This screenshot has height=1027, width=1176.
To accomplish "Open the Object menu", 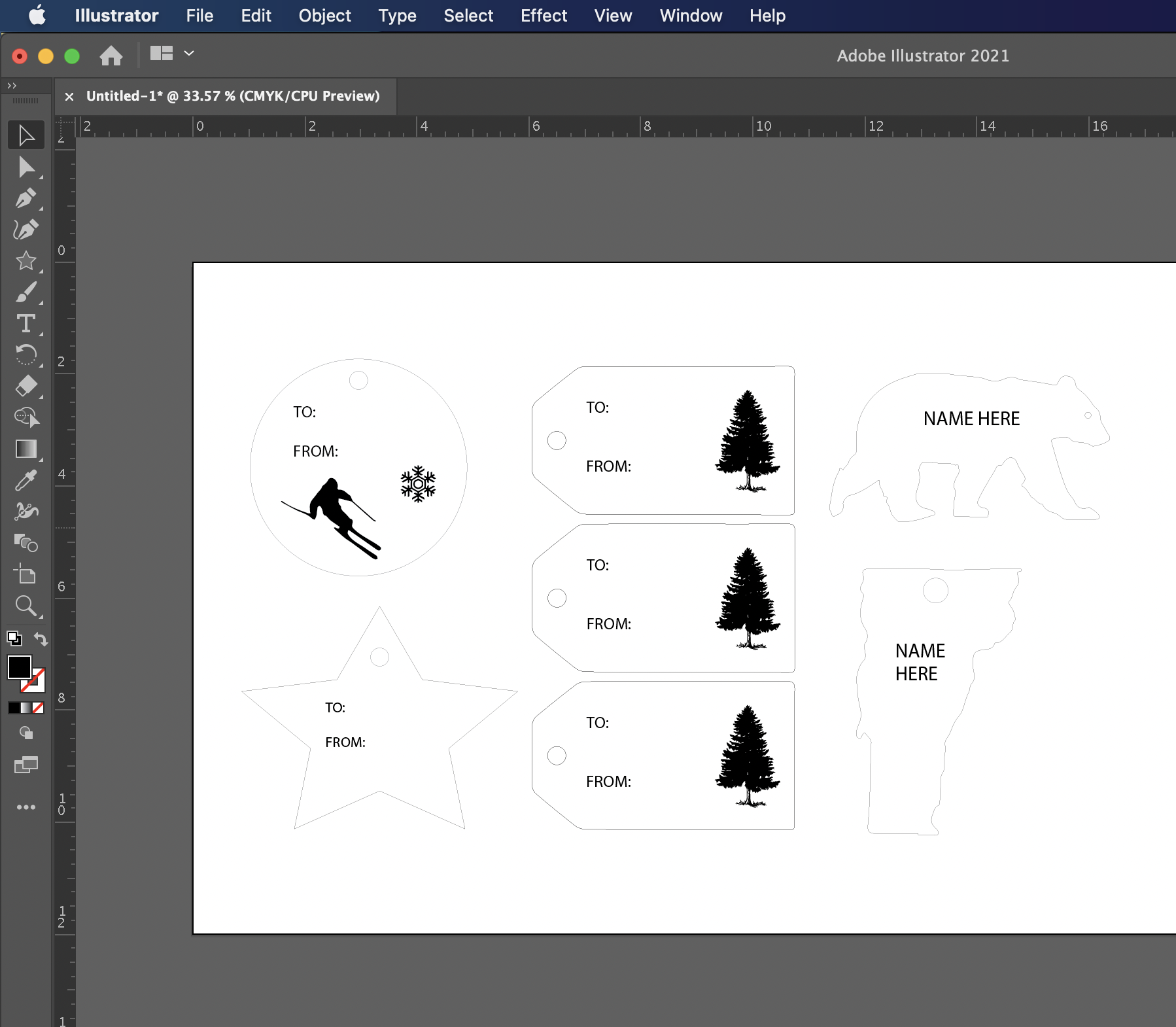I will (x=324, y=16).
